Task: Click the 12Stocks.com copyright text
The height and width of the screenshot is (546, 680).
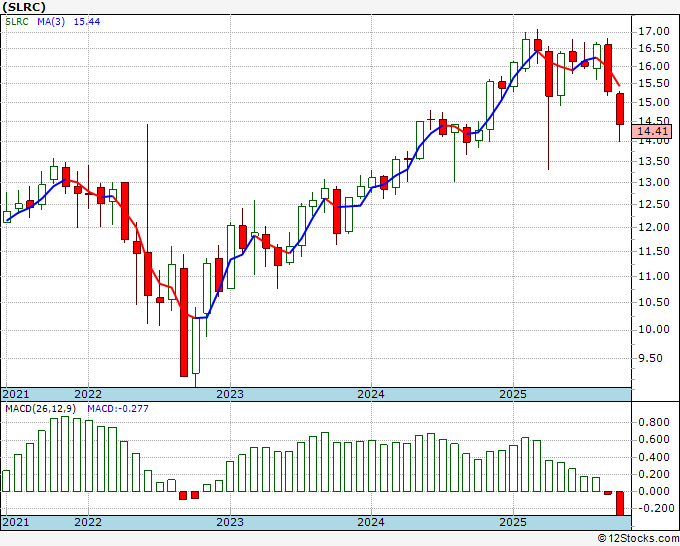Action: coord(638,539)
